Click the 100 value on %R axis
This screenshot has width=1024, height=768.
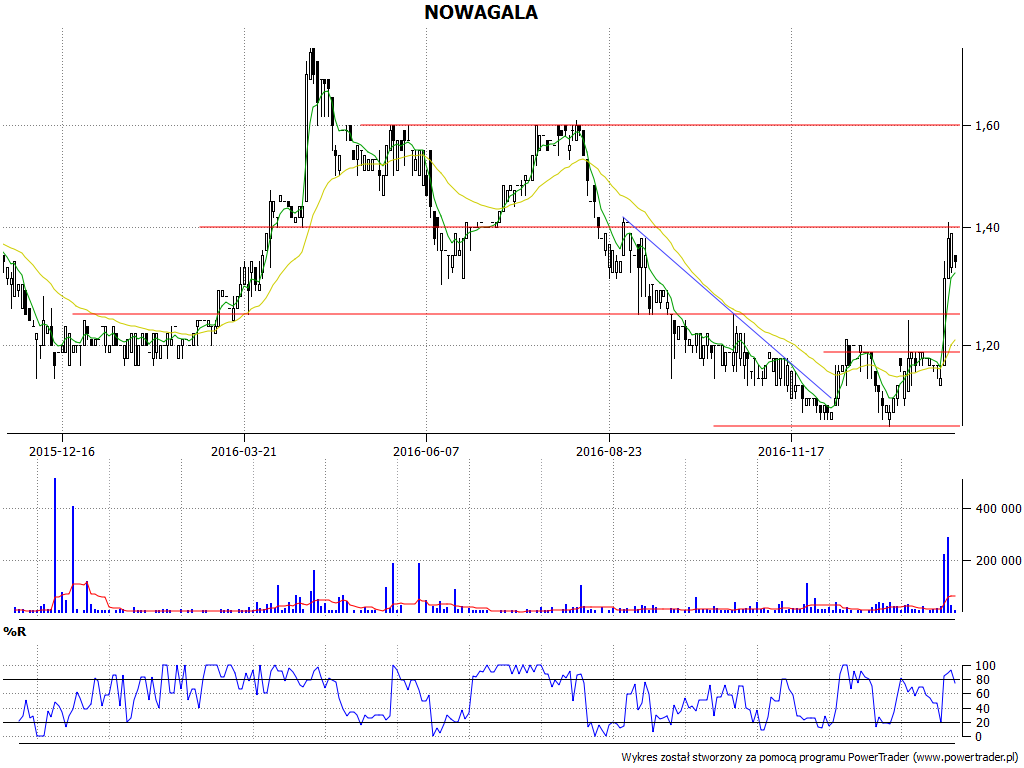tap(985, 666)
